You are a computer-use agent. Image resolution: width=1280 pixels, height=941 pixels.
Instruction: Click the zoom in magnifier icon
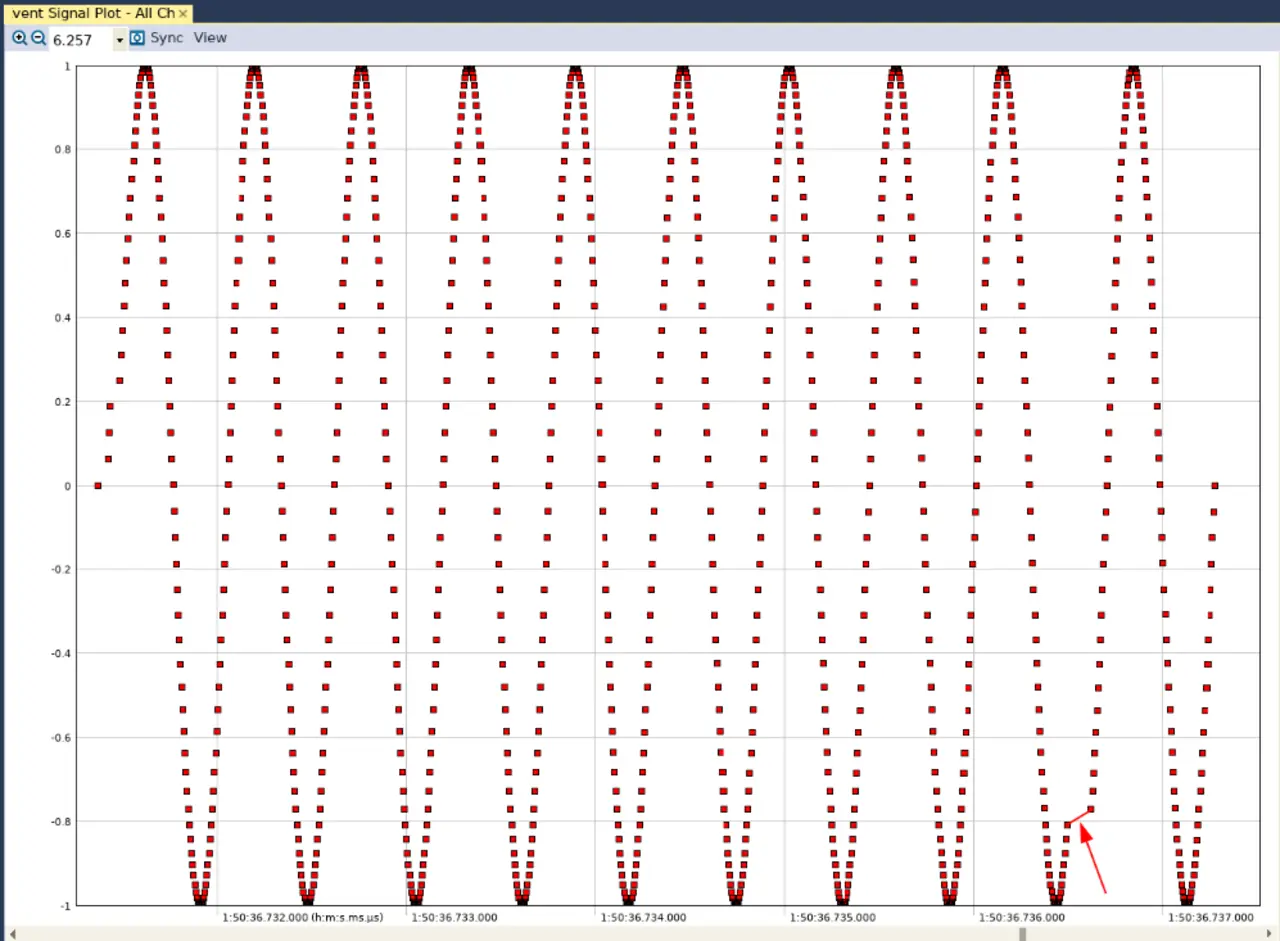click(19, 38)
